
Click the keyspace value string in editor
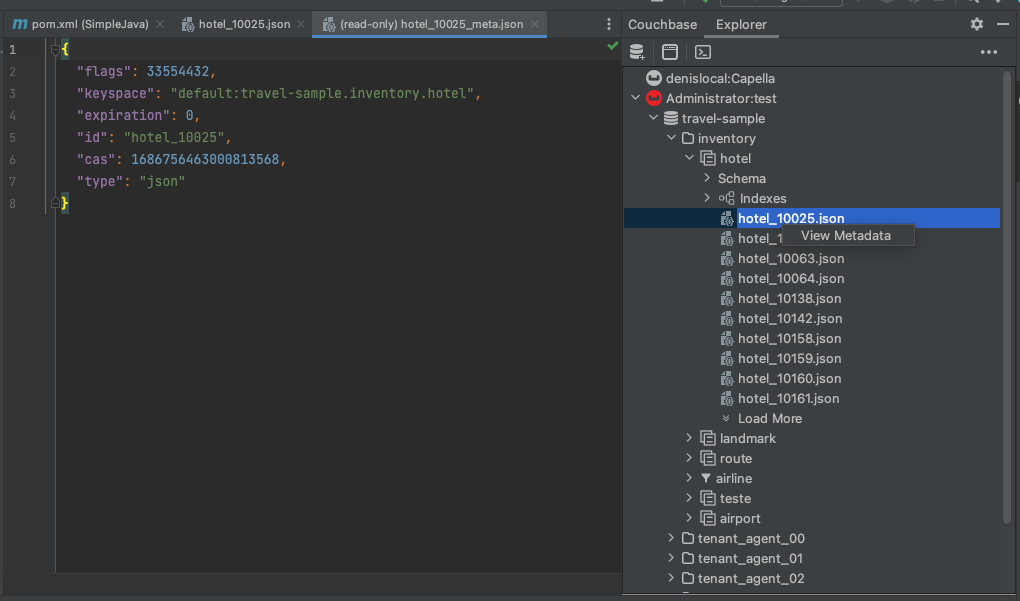point(322,93)
